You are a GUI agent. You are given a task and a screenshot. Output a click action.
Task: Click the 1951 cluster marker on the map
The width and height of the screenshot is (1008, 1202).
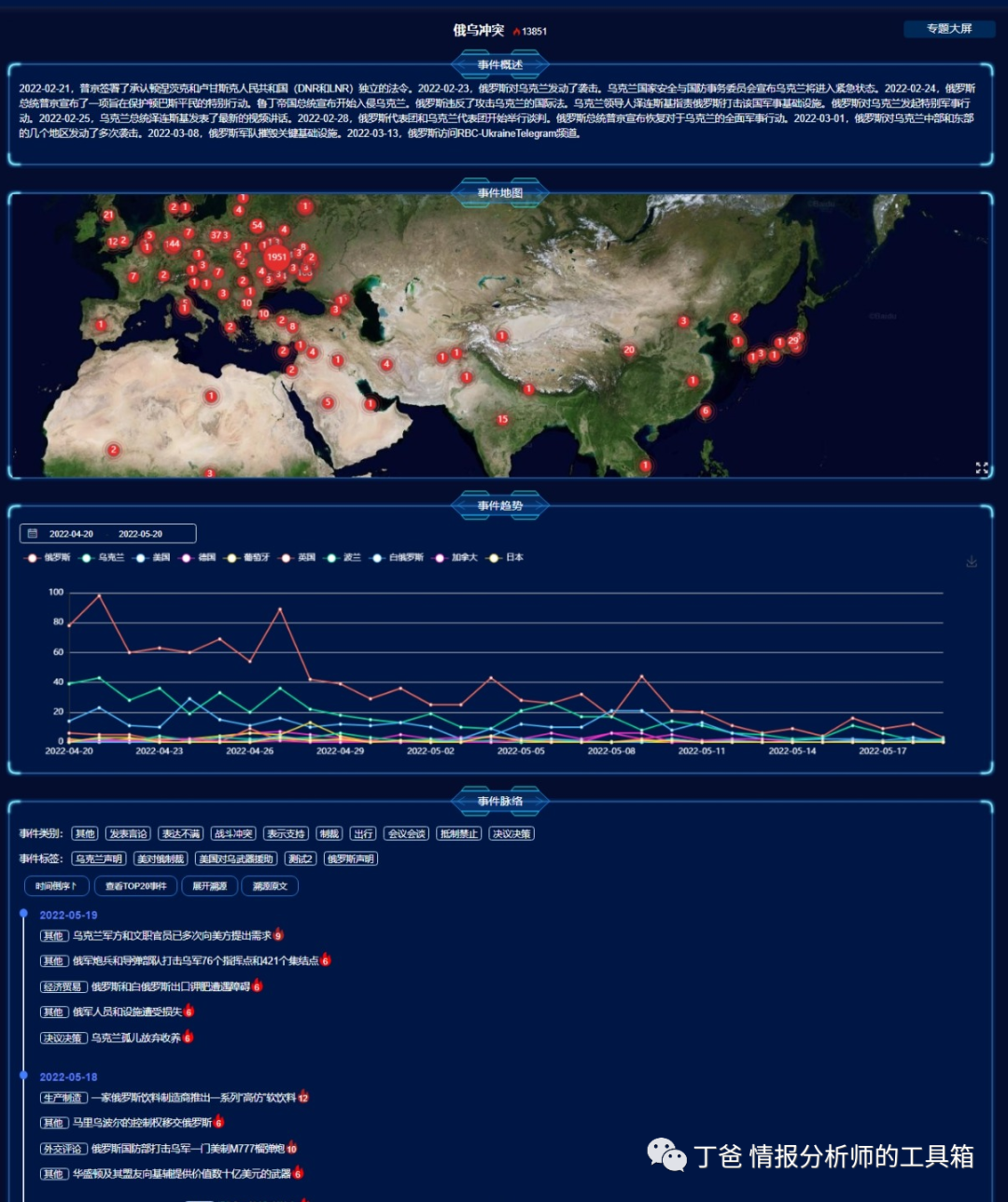[x=276, y=257]
